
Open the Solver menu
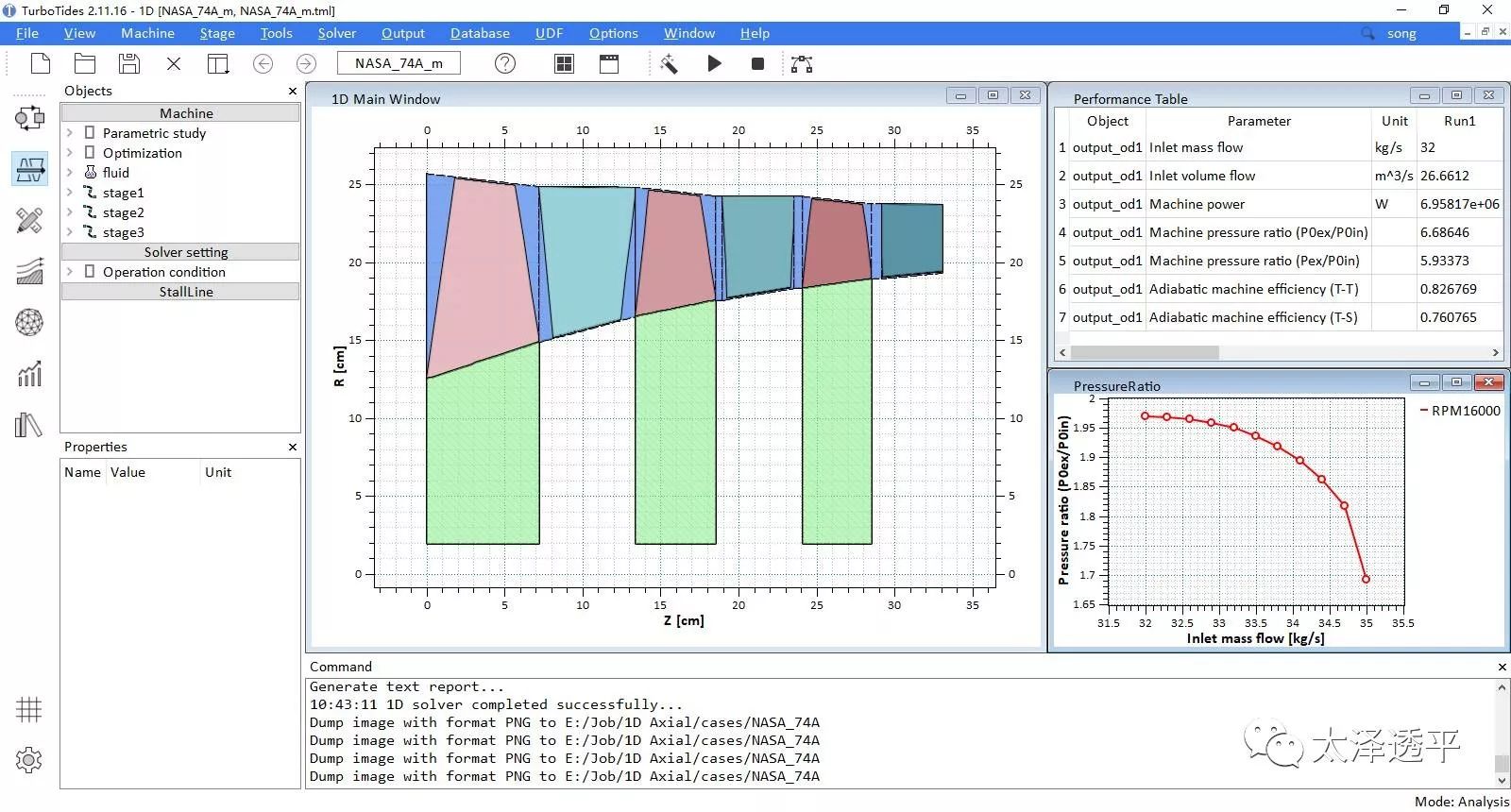pyautogui.click(x=337, y=33)
